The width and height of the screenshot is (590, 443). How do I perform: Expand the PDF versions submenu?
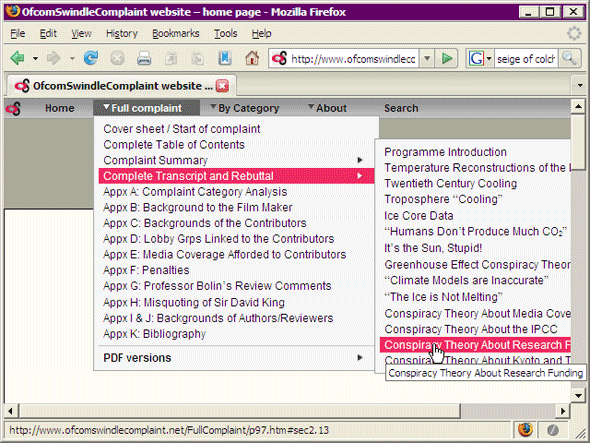click(x=236, y=358)
